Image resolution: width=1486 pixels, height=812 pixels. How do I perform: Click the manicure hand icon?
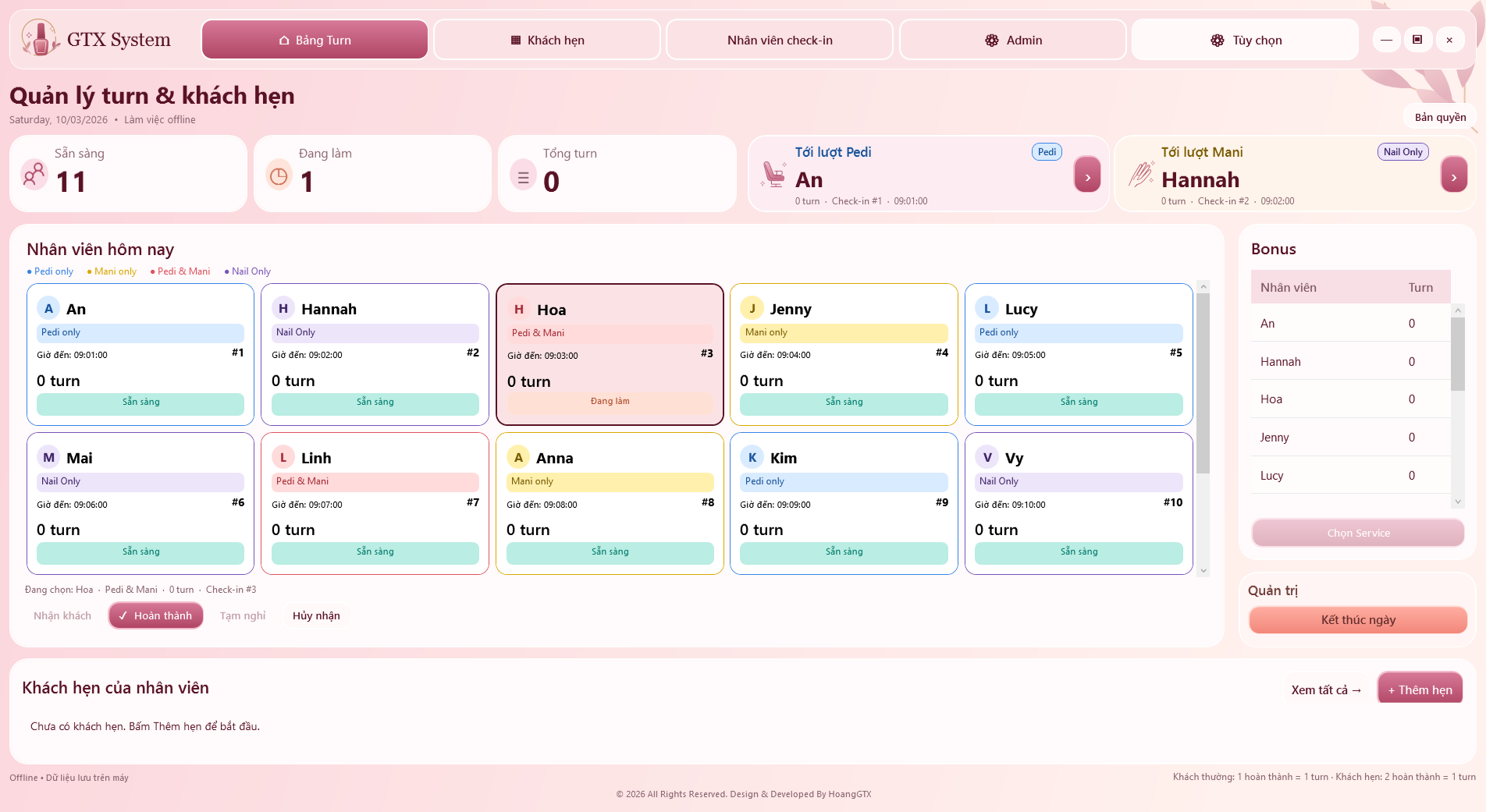click(1140, 174)
